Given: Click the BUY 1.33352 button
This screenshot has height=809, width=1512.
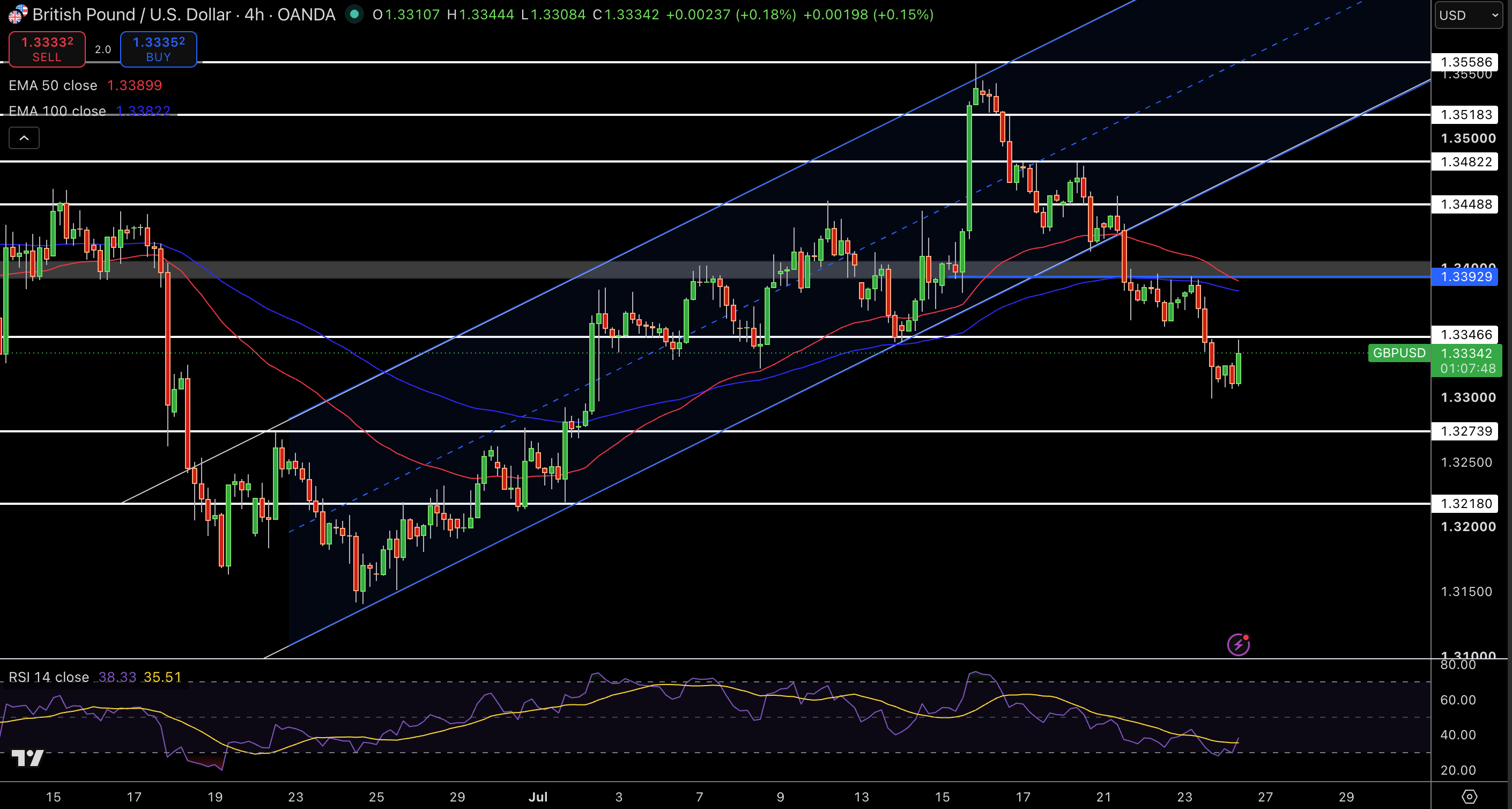Looking at the screenshot, I should click(159, 49).
